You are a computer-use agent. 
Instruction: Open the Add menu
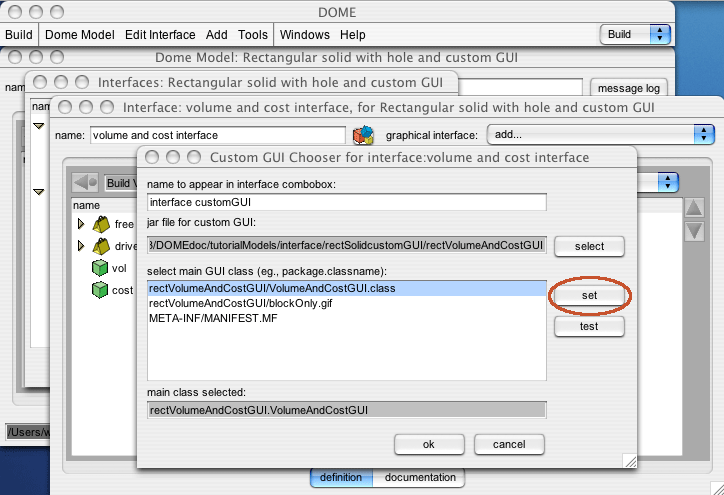217,35
